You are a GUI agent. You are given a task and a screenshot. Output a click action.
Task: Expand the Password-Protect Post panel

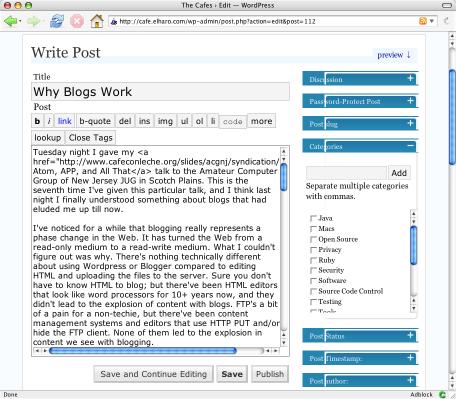(410, 101)
